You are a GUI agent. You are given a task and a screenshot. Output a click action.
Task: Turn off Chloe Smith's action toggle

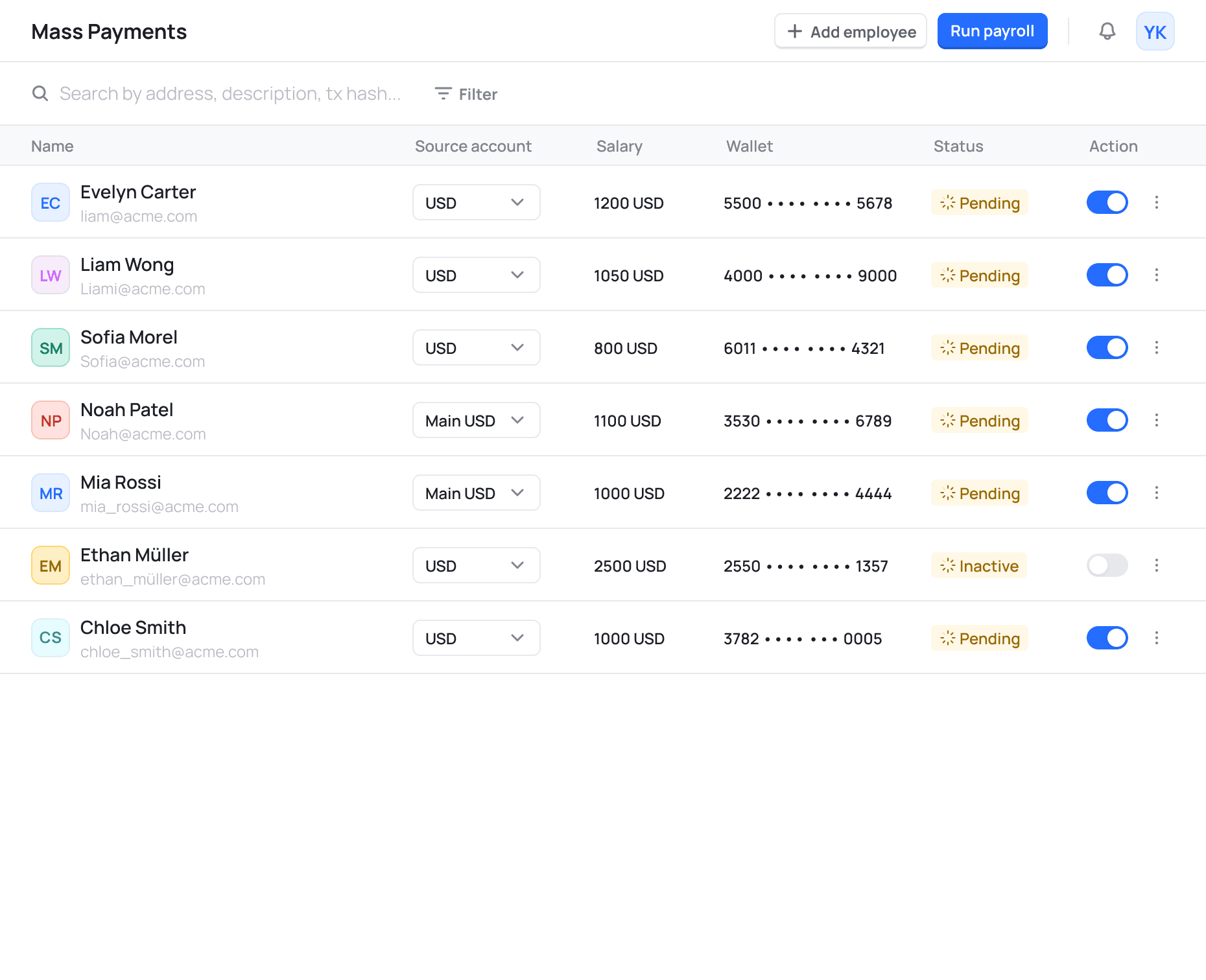coord(1107,638)
